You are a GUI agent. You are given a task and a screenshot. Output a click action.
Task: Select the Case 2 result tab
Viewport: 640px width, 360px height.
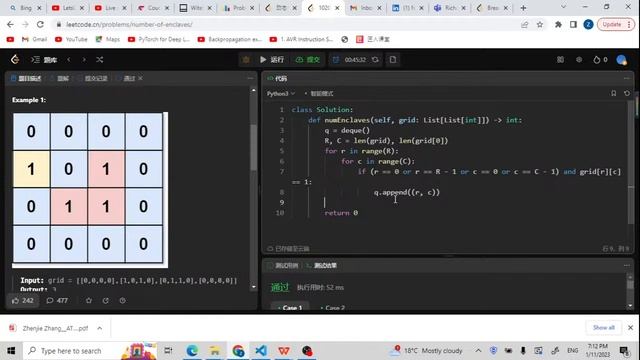pyautogui.click(x=333, y=308)
